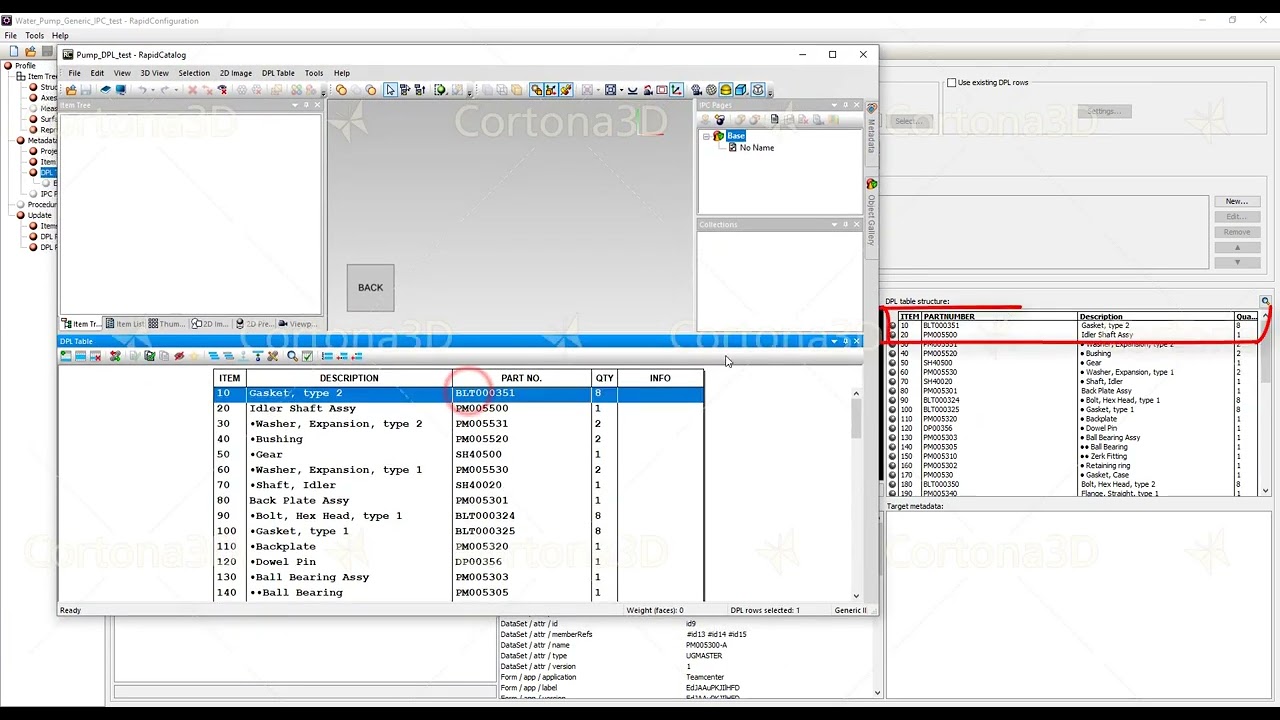1280x720 pixels.
Task: Click the DESCRIPTION column header
Action: coord(349,378)
